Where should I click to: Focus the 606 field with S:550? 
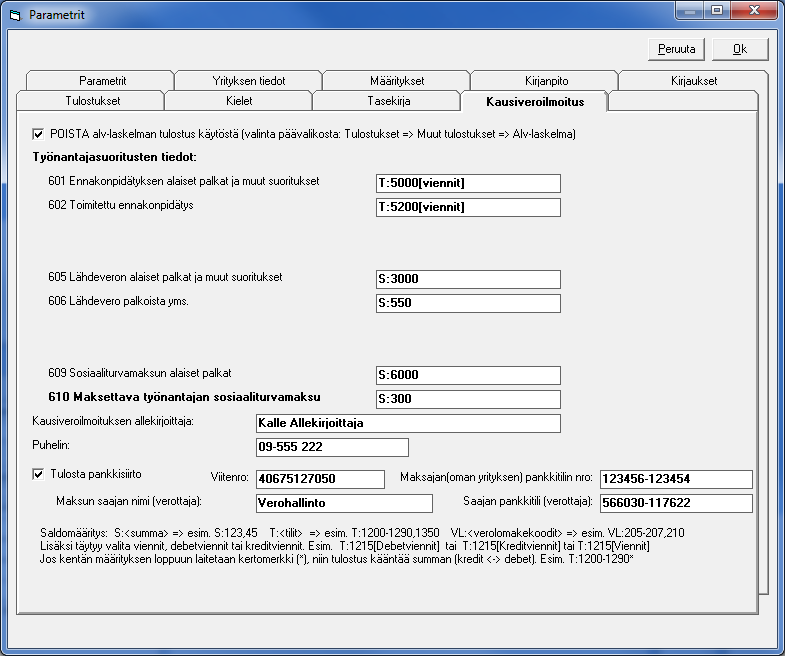click(x=468, y=303)
